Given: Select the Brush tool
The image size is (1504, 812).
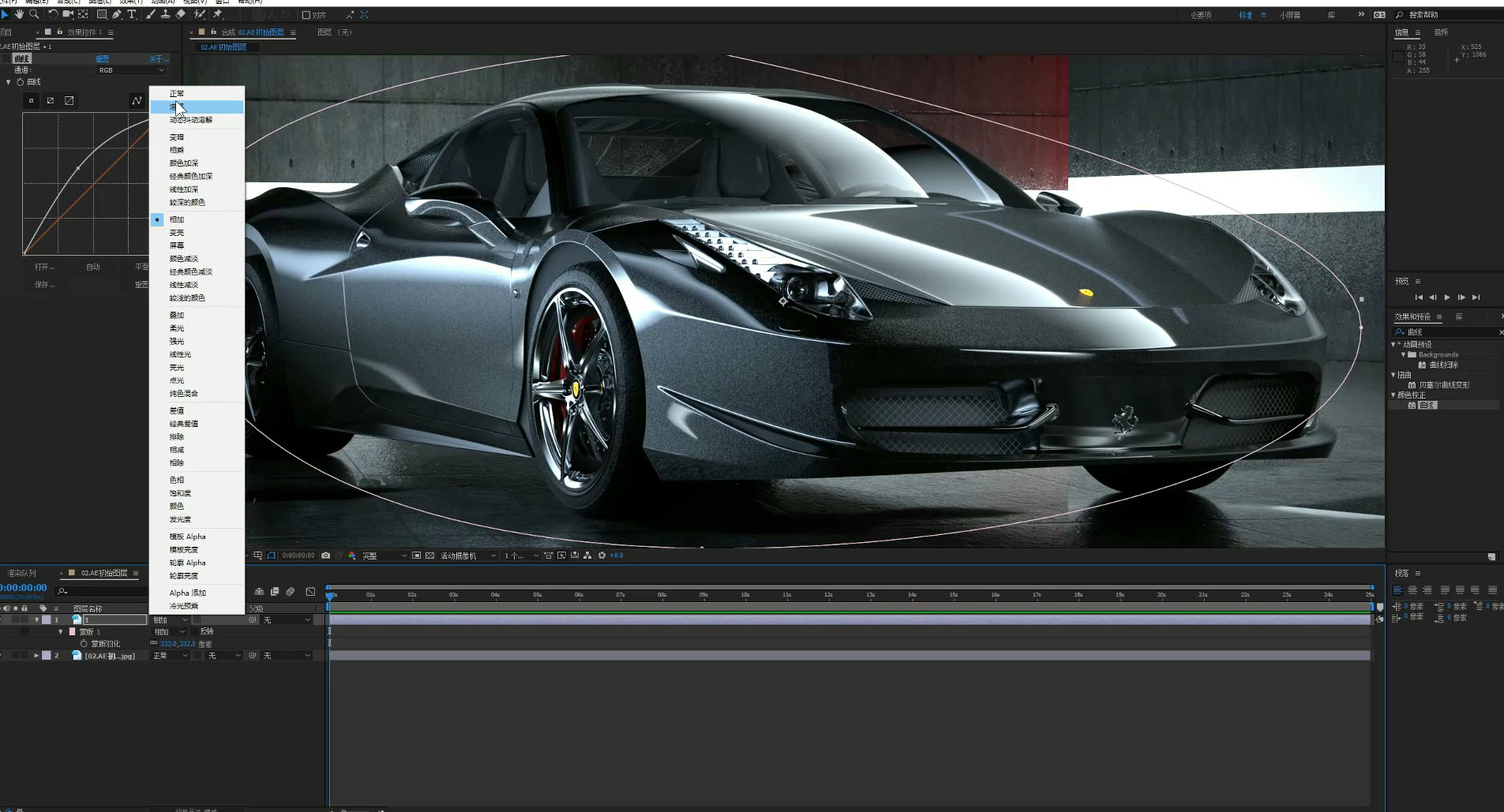Looking at the screenshot, I should pos(151,14).
